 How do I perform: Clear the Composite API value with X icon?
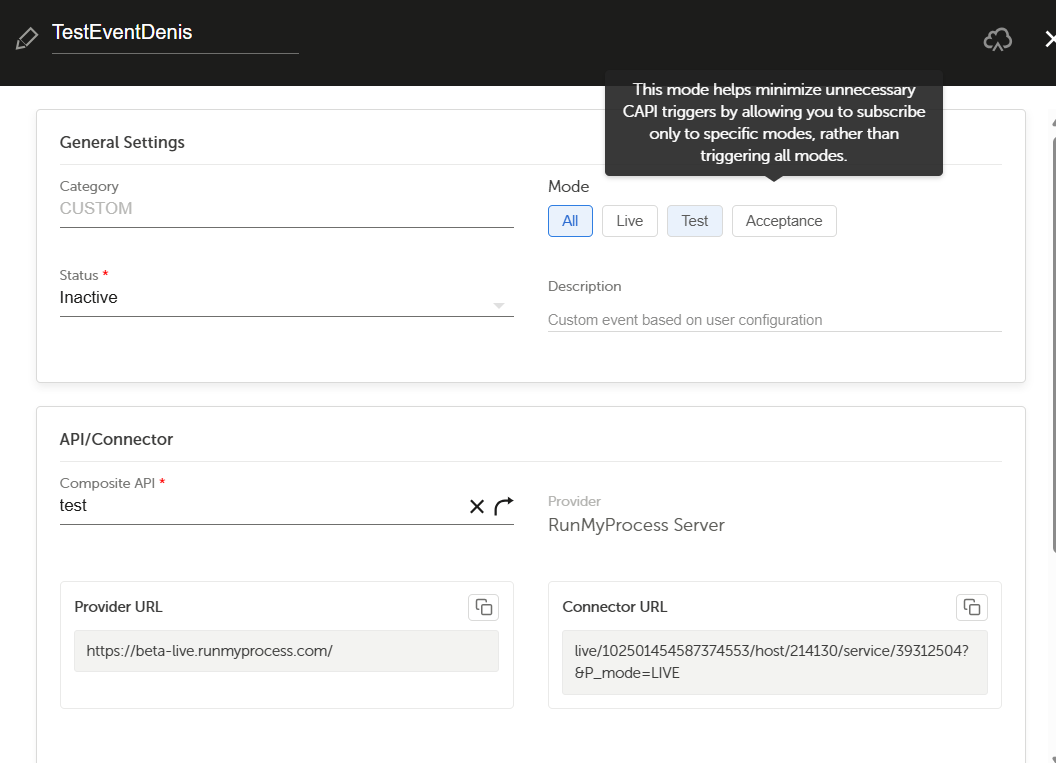point(477,506)
